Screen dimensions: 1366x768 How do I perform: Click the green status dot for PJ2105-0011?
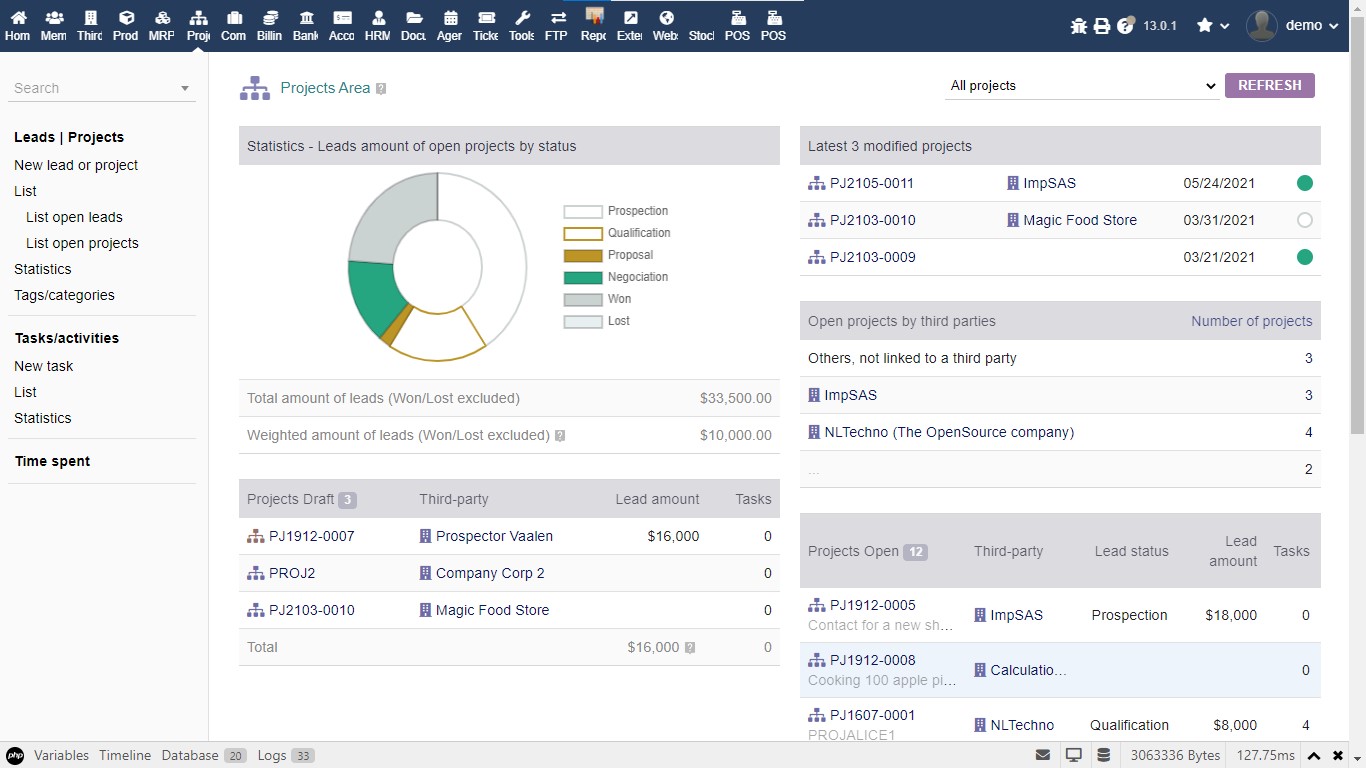coord(1305,183)
